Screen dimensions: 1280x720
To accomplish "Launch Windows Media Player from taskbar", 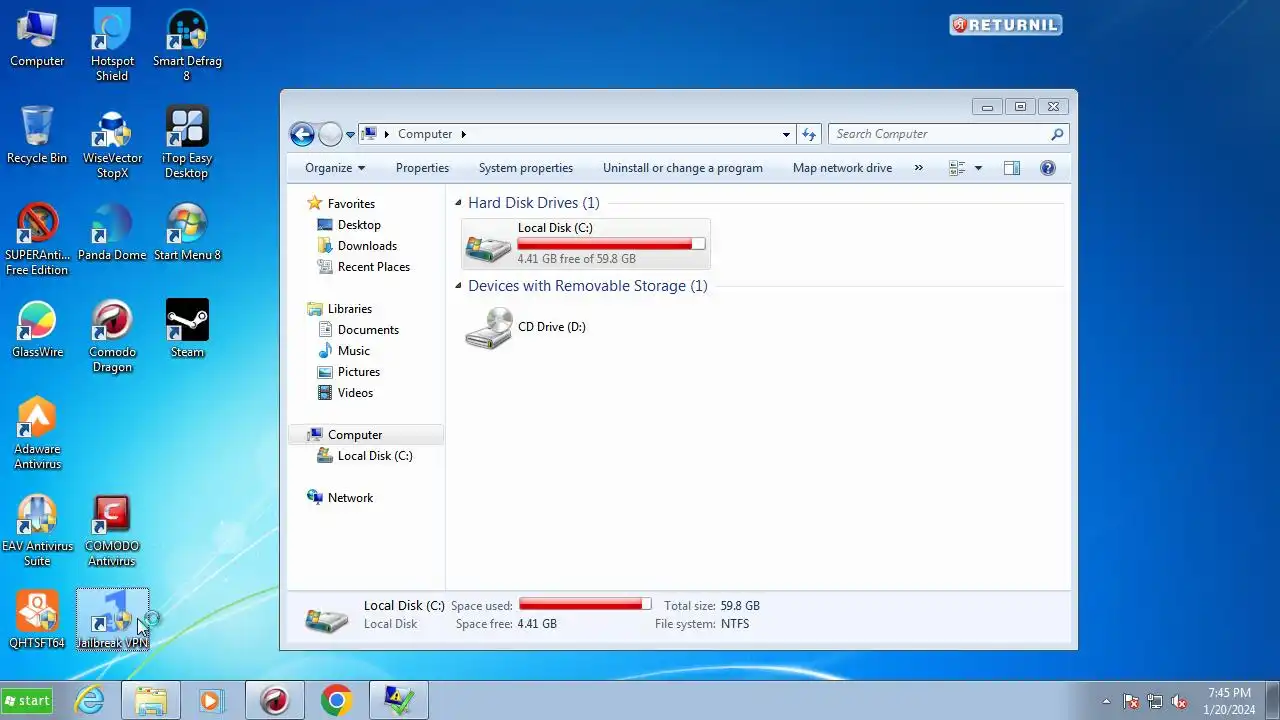I will [x=211, y=701].
